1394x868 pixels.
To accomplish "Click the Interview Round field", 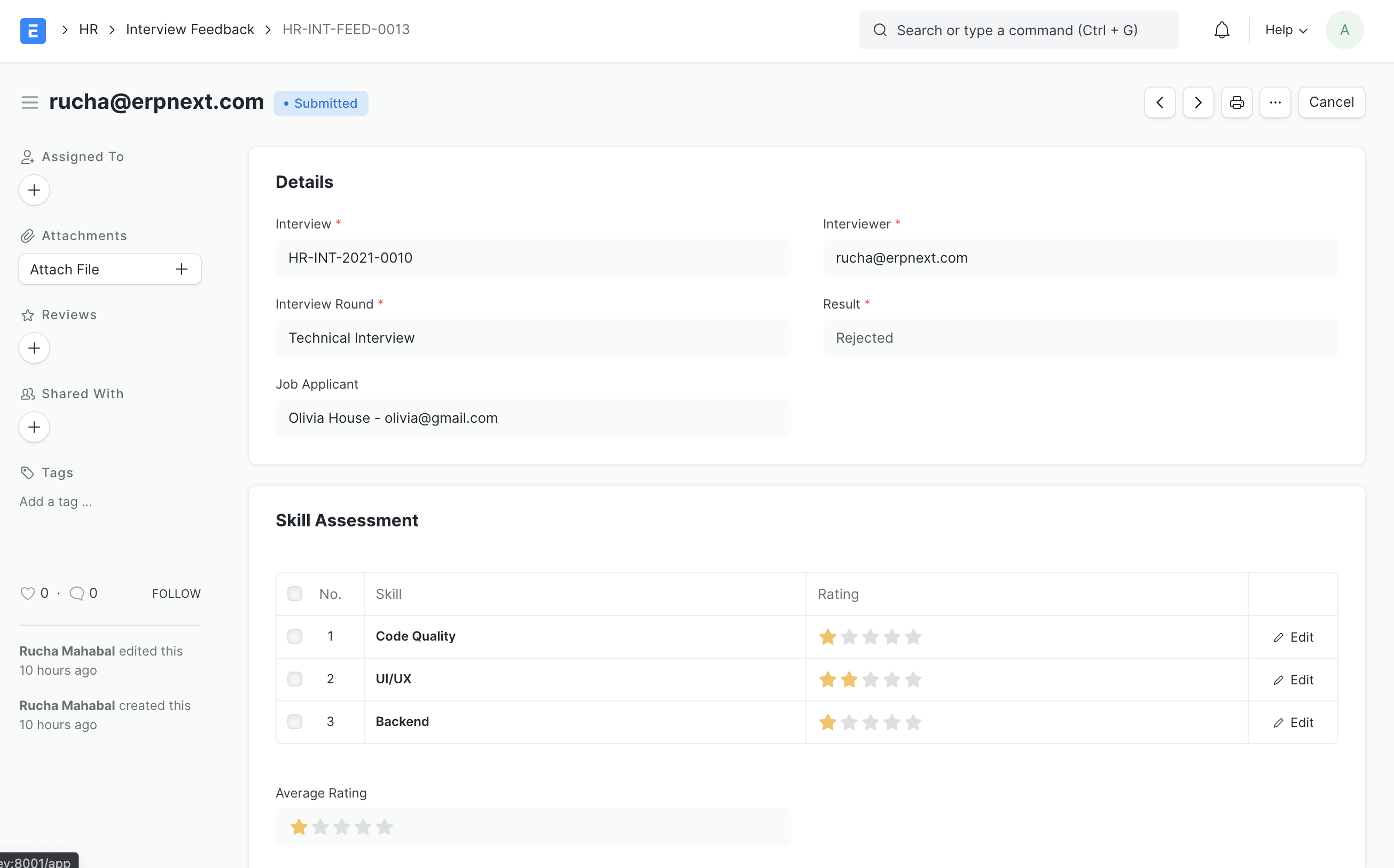I will 533,338.
